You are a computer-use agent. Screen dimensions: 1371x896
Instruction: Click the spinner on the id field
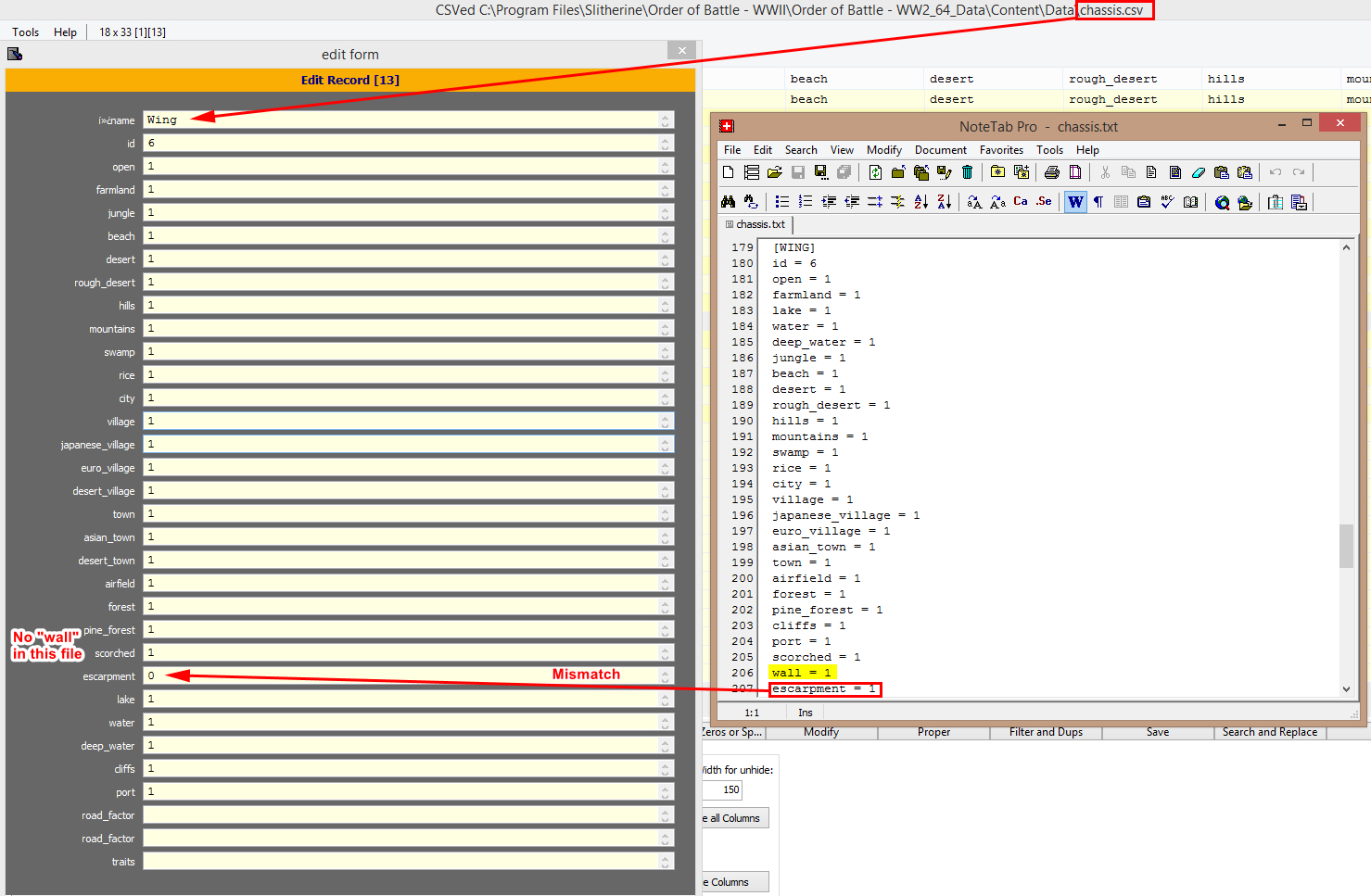click(x=666, y=143)
